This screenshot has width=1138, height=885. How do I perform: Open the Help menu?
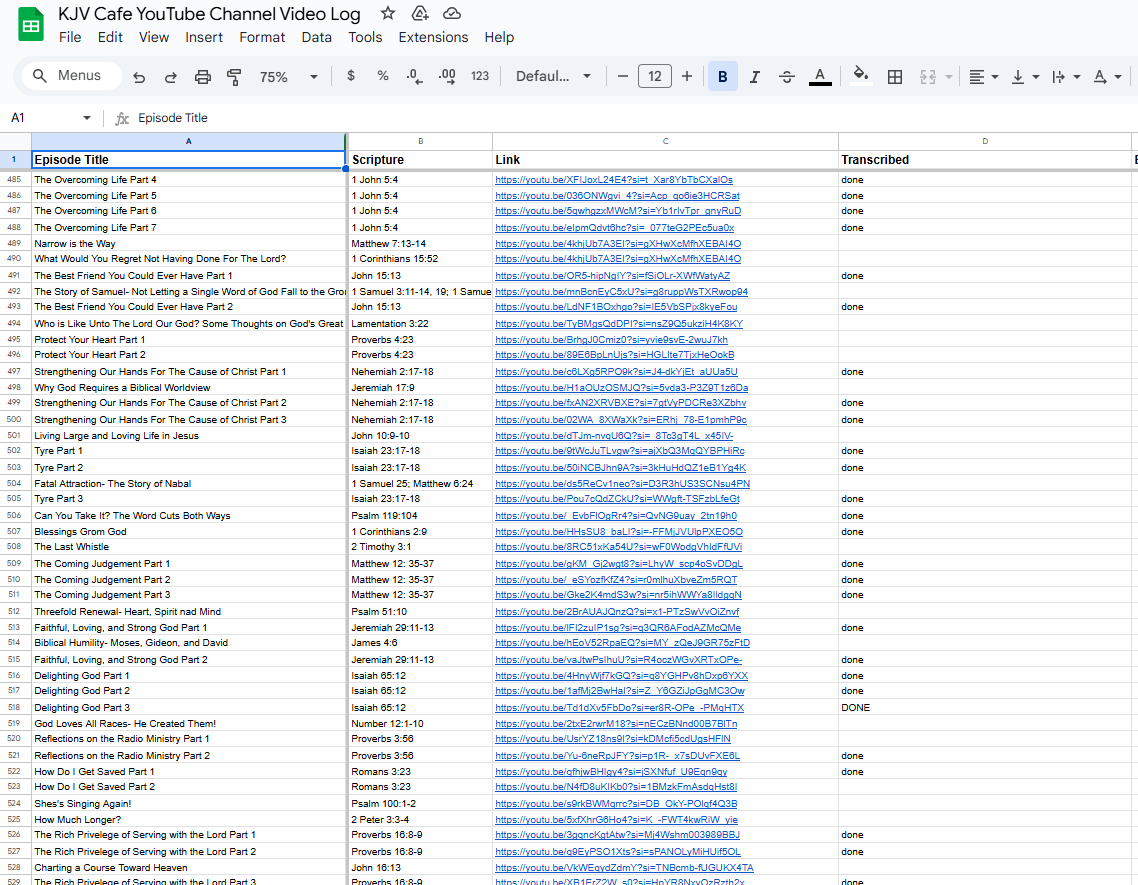[x=499, y=37]
